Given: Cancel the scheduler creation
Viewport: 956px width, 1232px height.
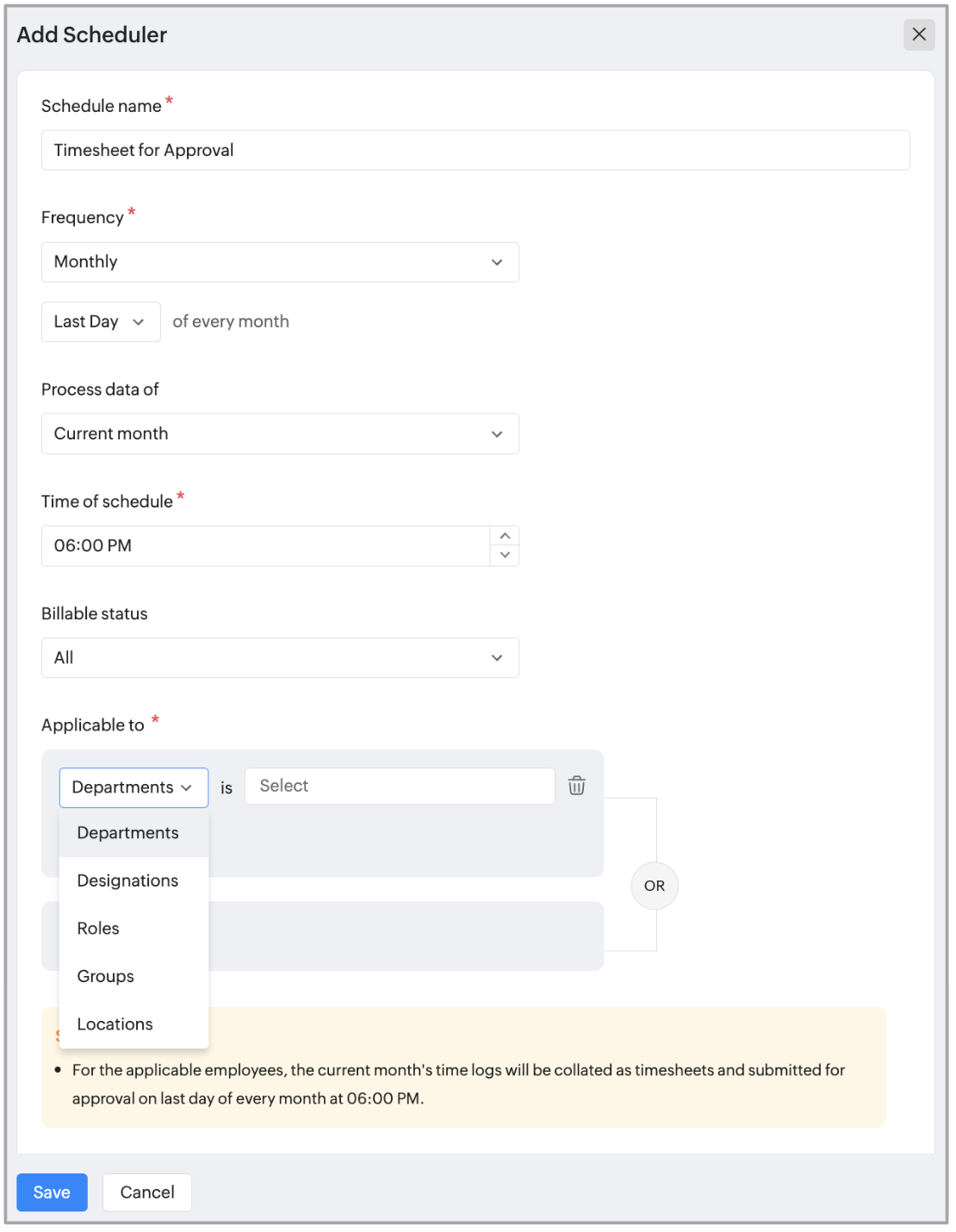Looking at the screenshot, I should click(x=147, y=1192).
